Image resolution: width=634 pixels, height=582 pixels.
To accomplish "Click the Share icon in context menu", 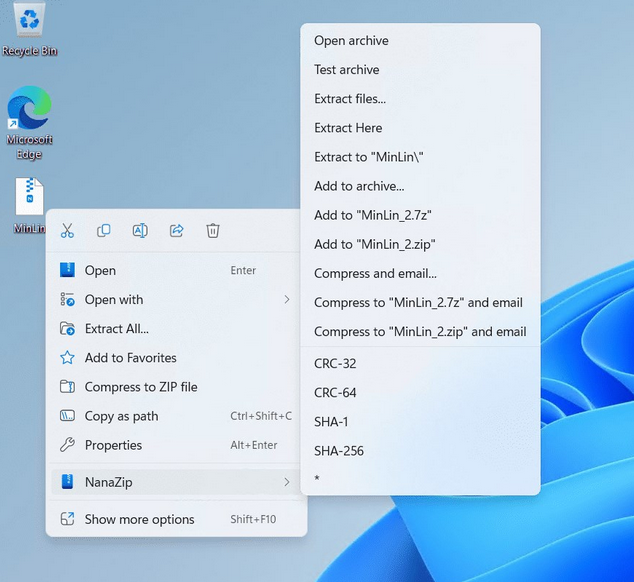I will tap(176, 231).
